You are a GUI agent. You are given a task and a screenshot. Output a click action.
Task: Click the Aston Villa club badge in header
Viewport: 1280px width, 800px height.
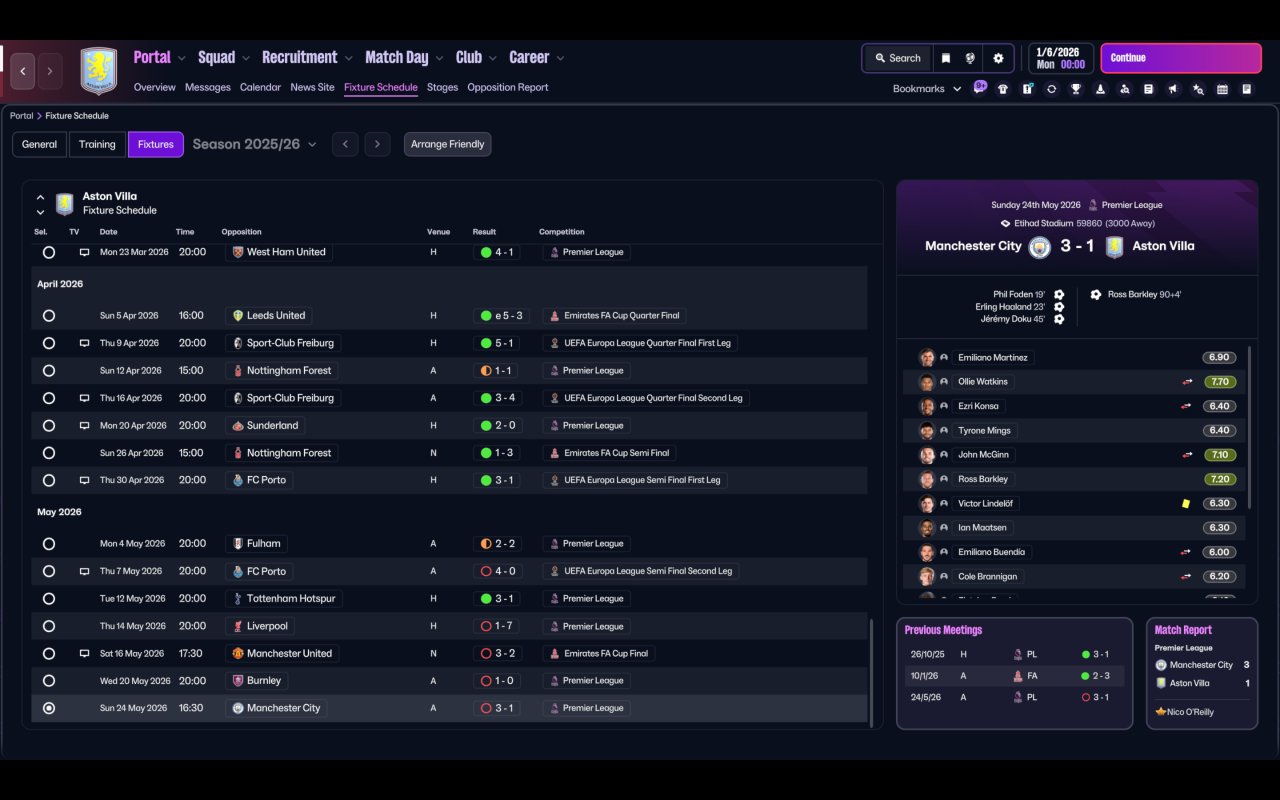point(99,71)
